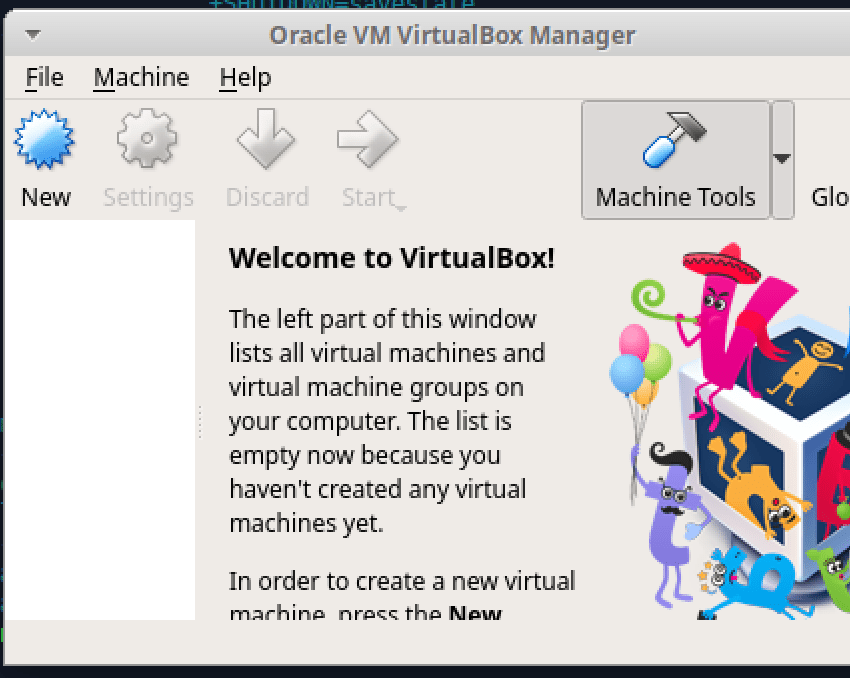The image size is (850, 678).
Task: Open the Machine menu
Action: tap(141, 77)
